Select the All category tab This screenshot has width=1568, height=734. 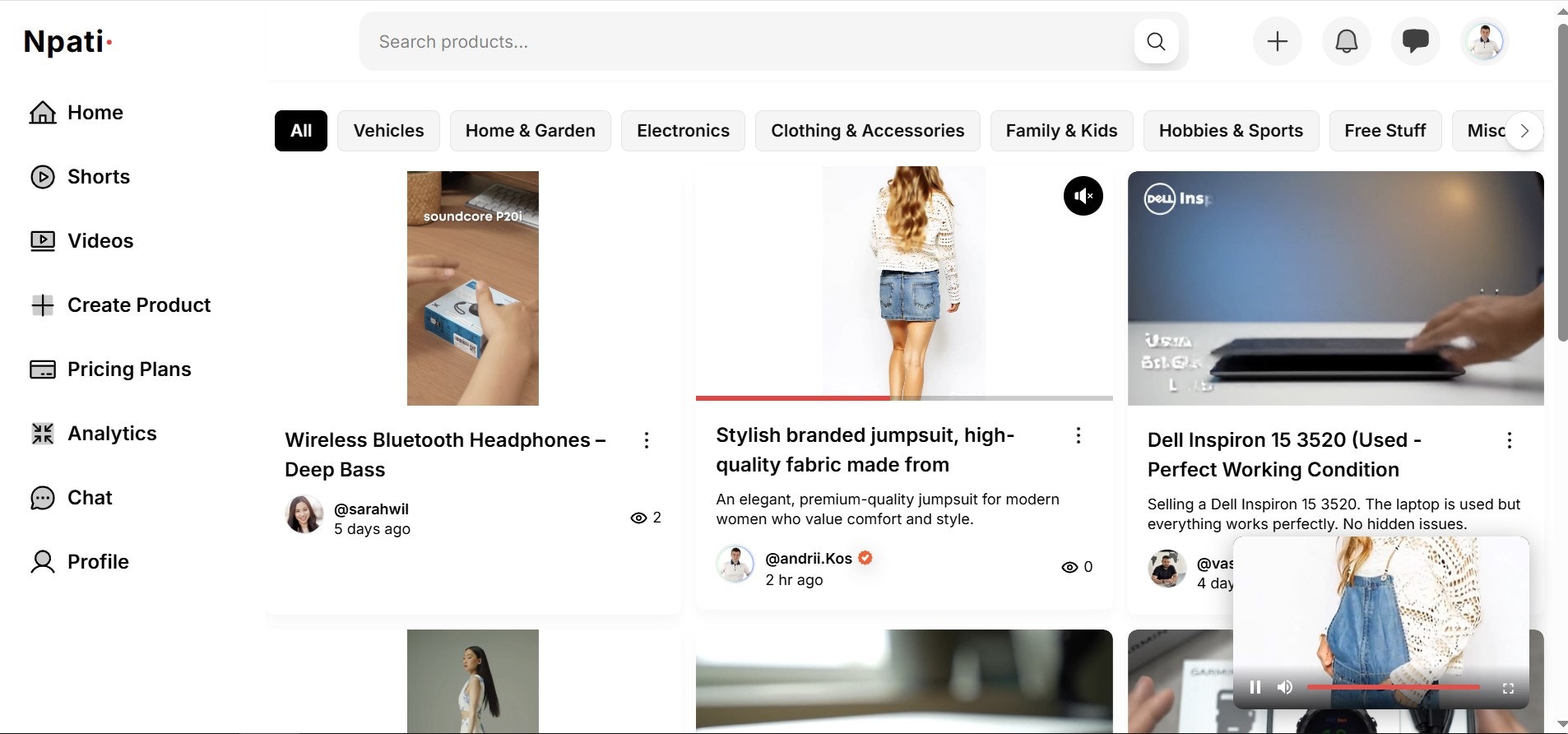(301, 131)
